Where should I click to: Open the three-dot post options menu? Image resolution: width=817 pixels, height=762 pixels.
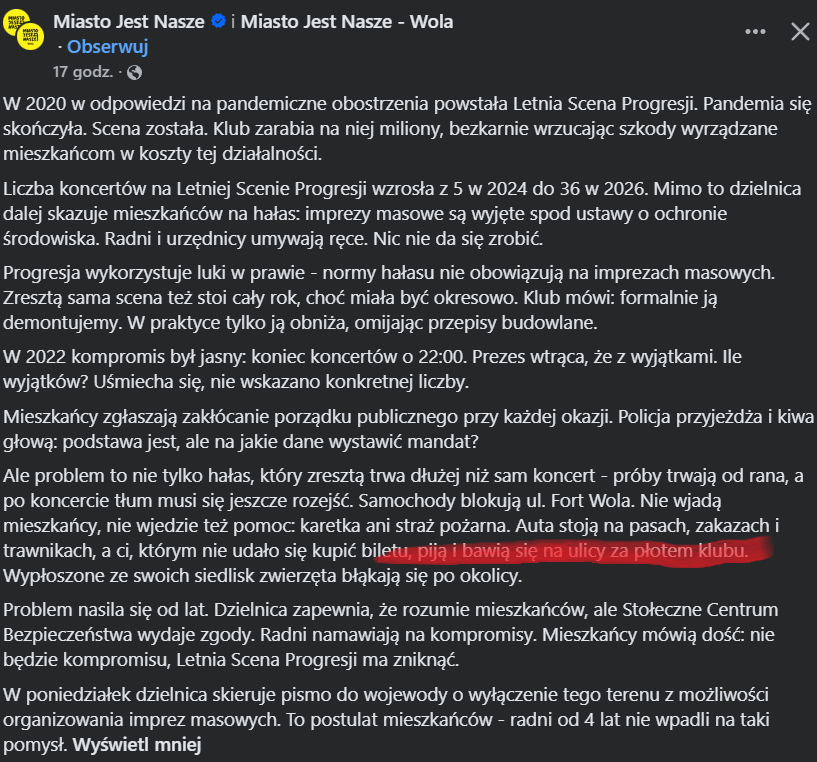[x=755, y=32]
